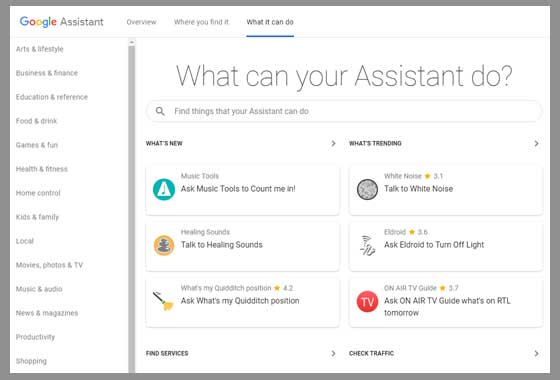Expand the Check Traffic section arrow

click(536, 353)
